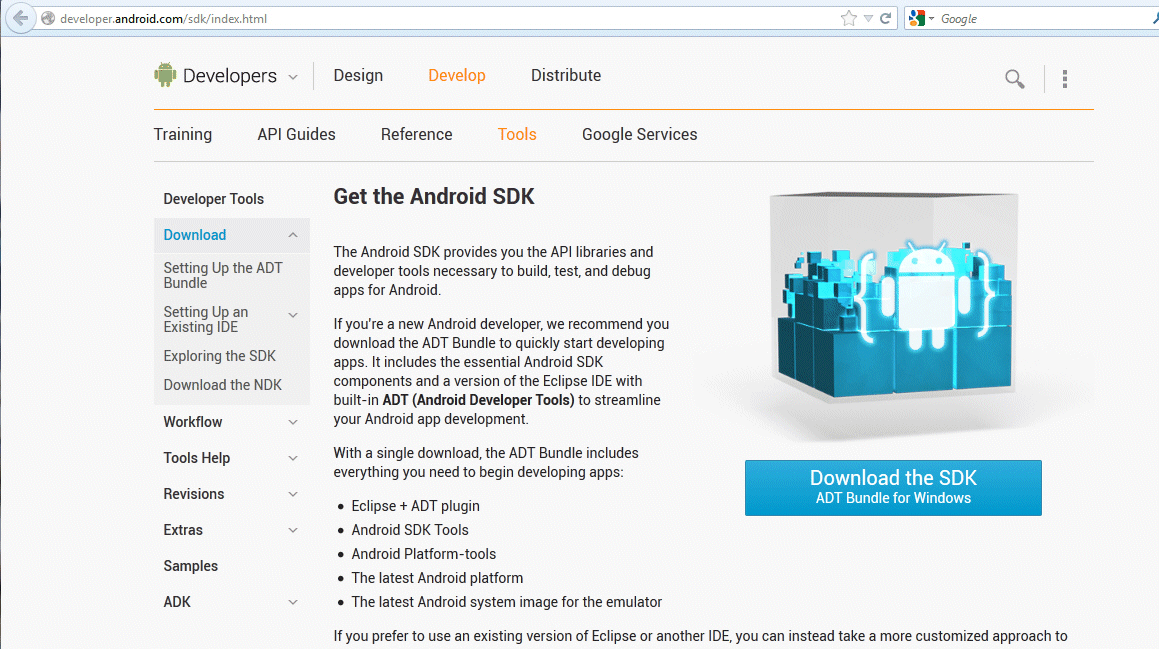Open the Design section
Screen dimensions: 1159x649
pos(358,75)
